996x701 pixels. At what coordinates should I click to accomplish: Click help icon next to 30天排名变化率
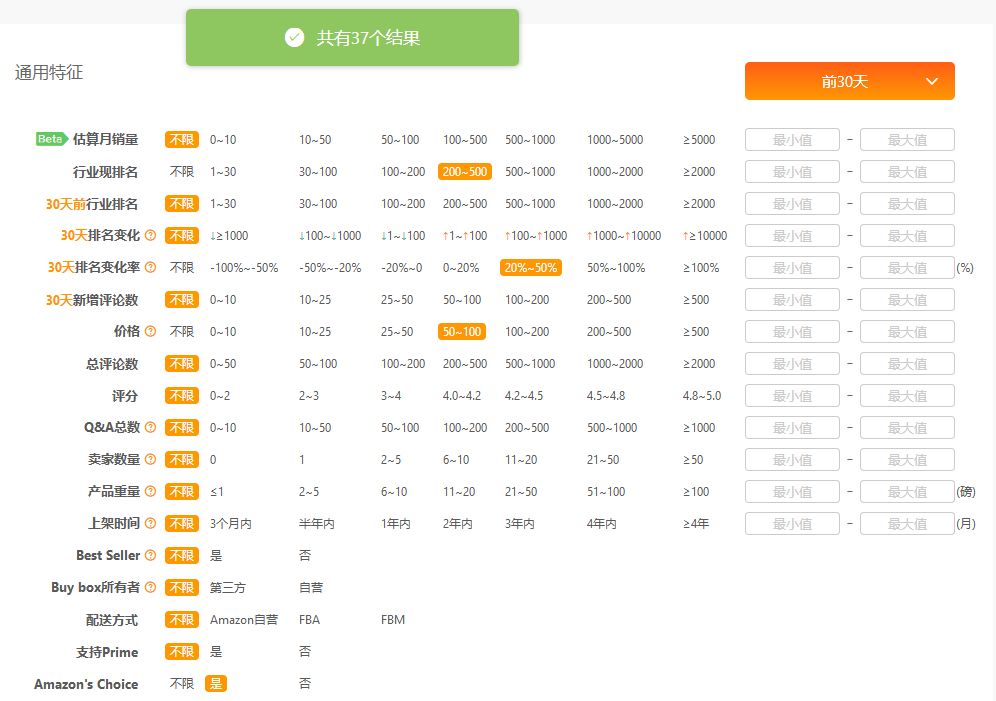[x=151, y=268]
